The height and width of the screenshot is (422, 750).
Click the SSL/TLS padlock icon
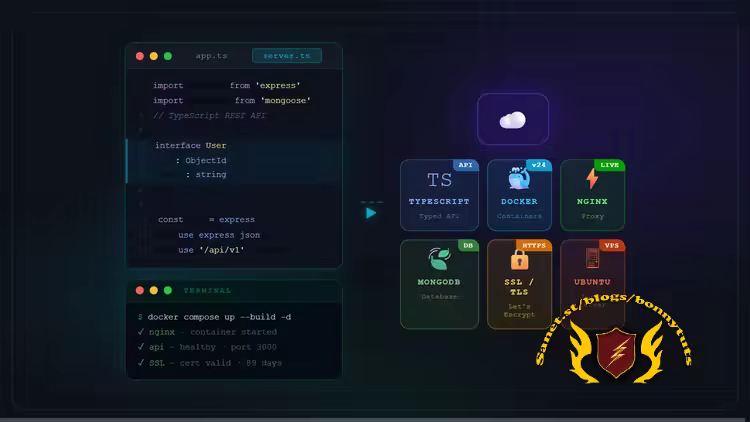pos(519,260)
